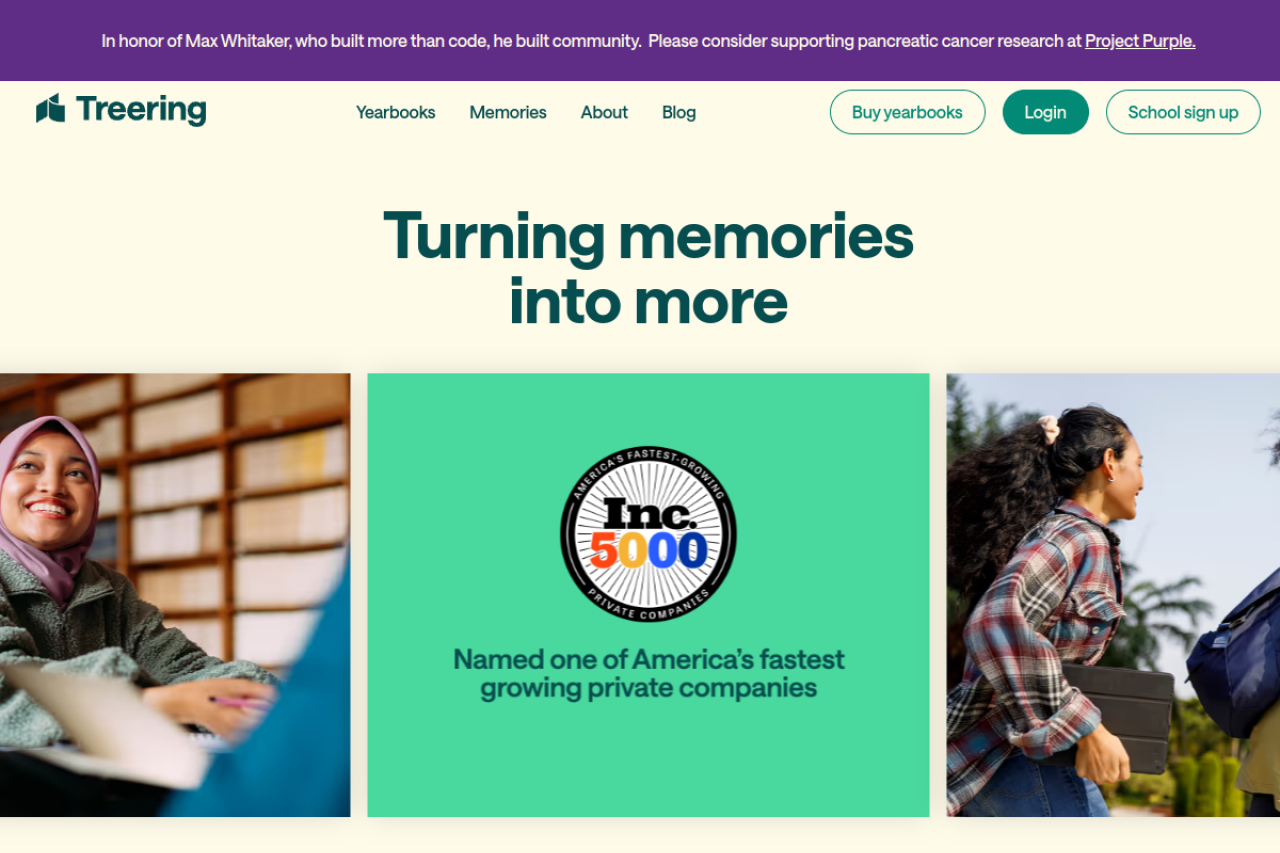Open the About navigation item
The height and width of the screenshot is (853, 1280).
[604, 112]
